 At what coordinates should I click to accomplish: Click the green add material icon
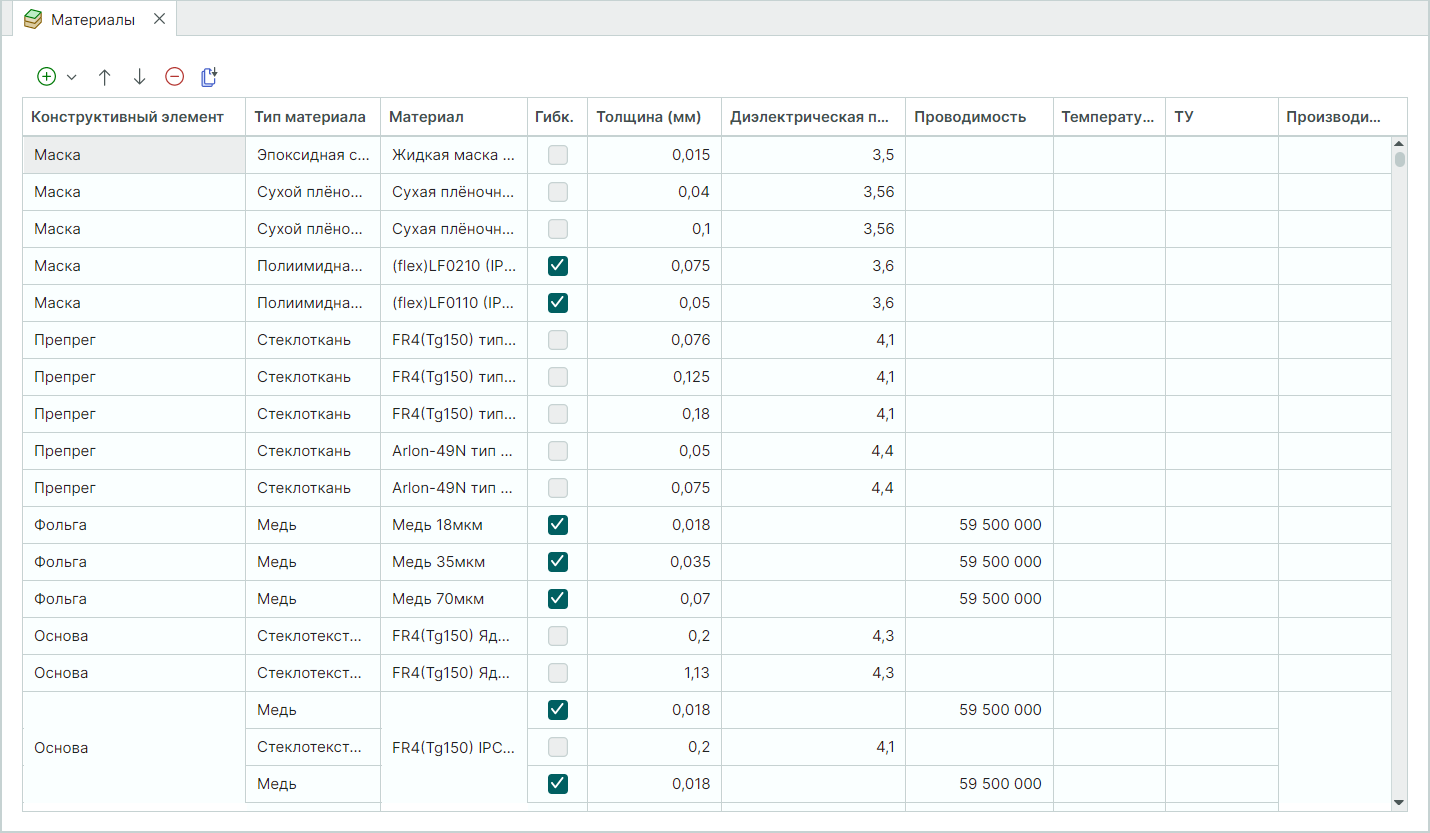click(x=46, y=76)
